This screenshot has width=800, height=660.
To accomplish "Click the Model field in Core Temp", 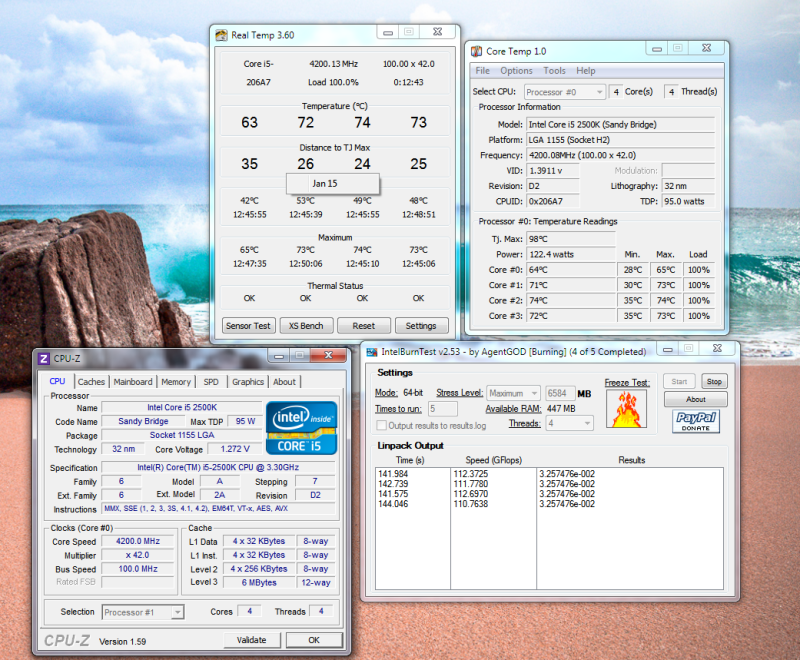I will (x=620, y=124).
